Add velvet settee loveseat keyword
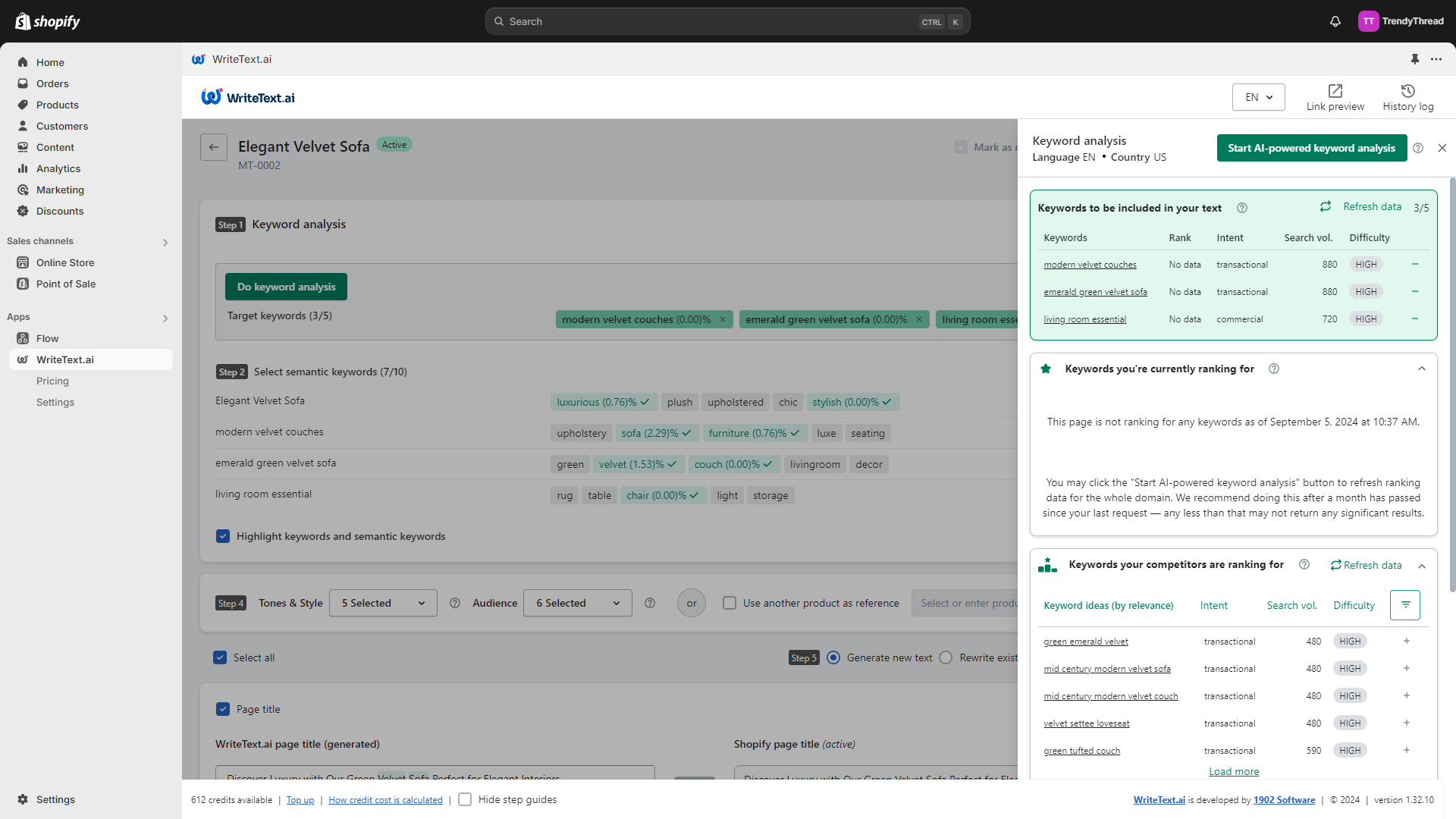Image resolution: width=1456 pixels, height=819 pixels. click(1407, 723)
